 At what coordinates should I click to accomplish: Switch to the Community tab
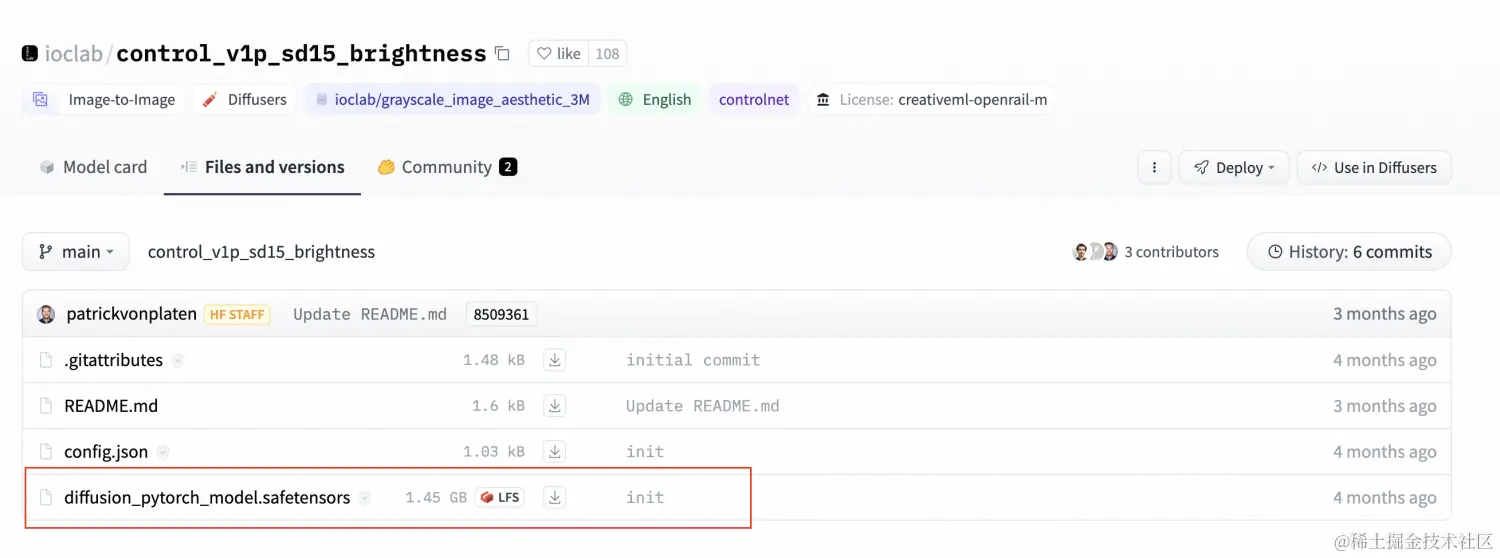pos(446,167)
